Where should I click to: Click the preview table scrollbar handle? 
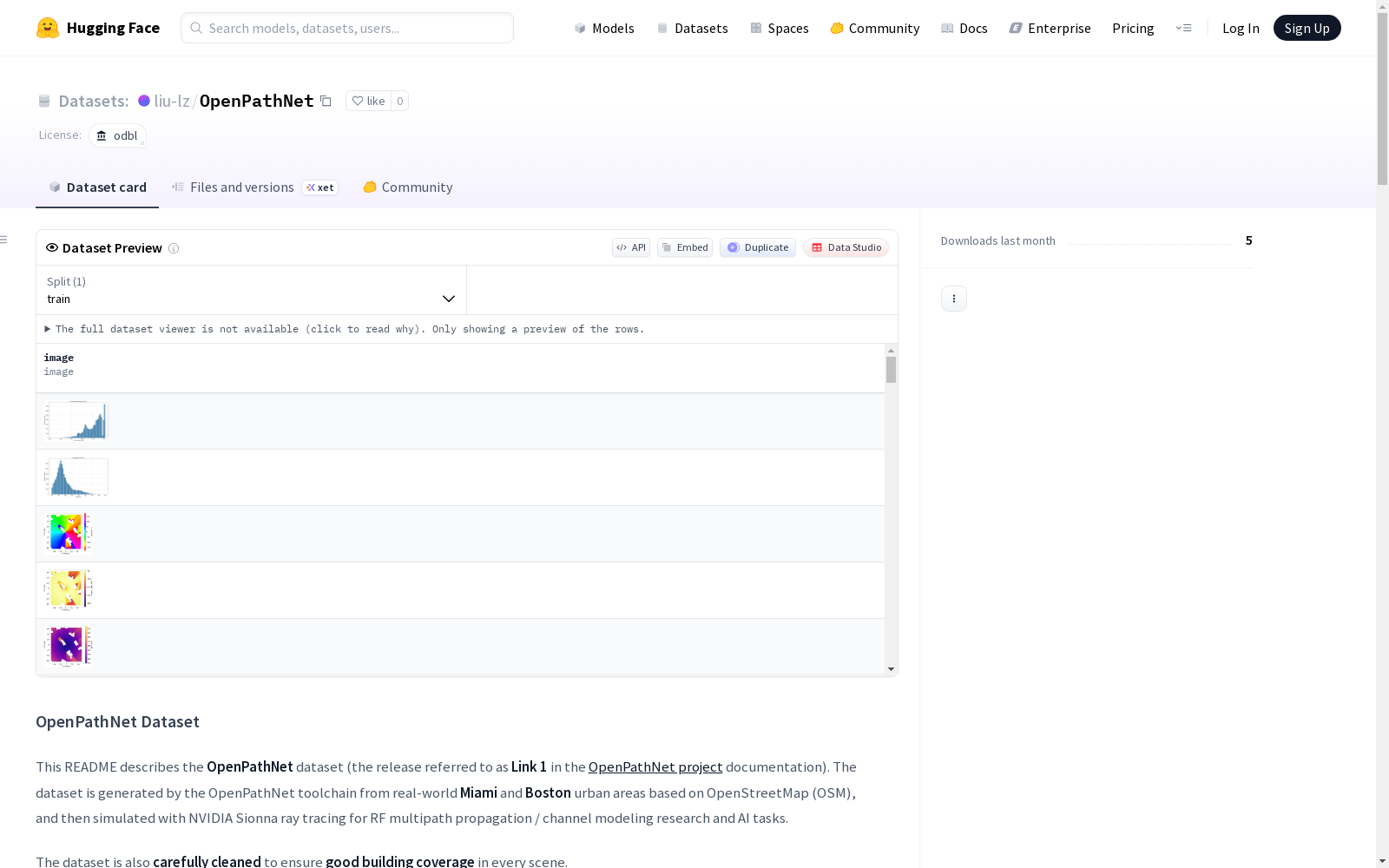(x=891, y=370)
